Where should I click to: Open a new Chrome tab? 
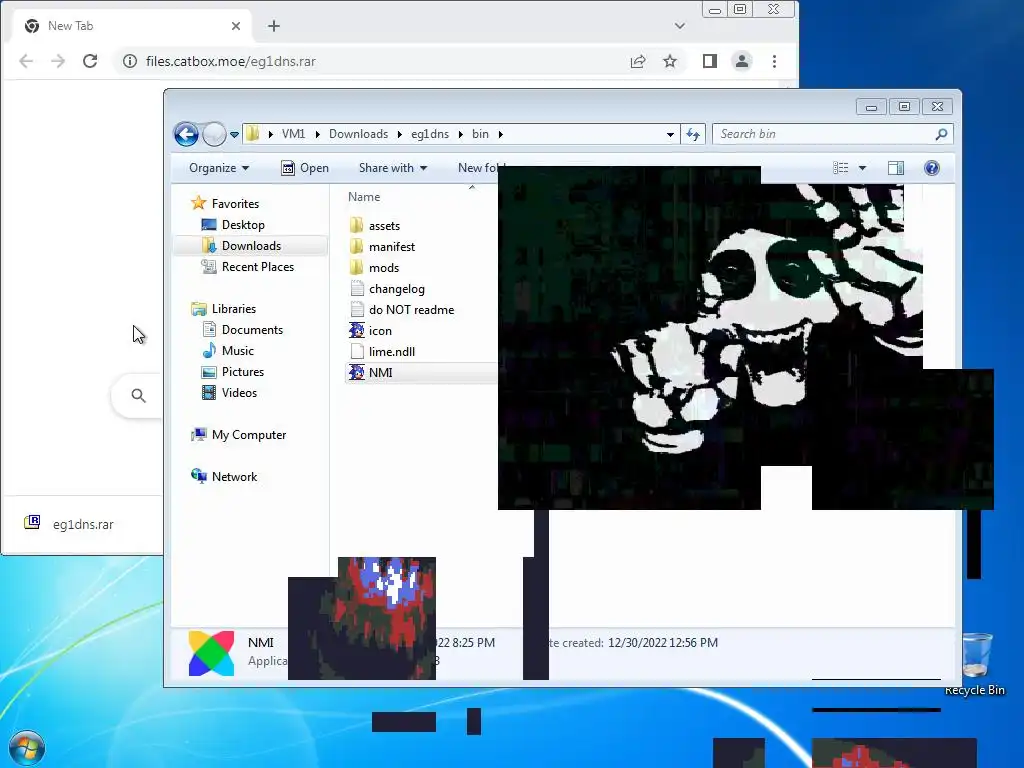coord(274,26)
